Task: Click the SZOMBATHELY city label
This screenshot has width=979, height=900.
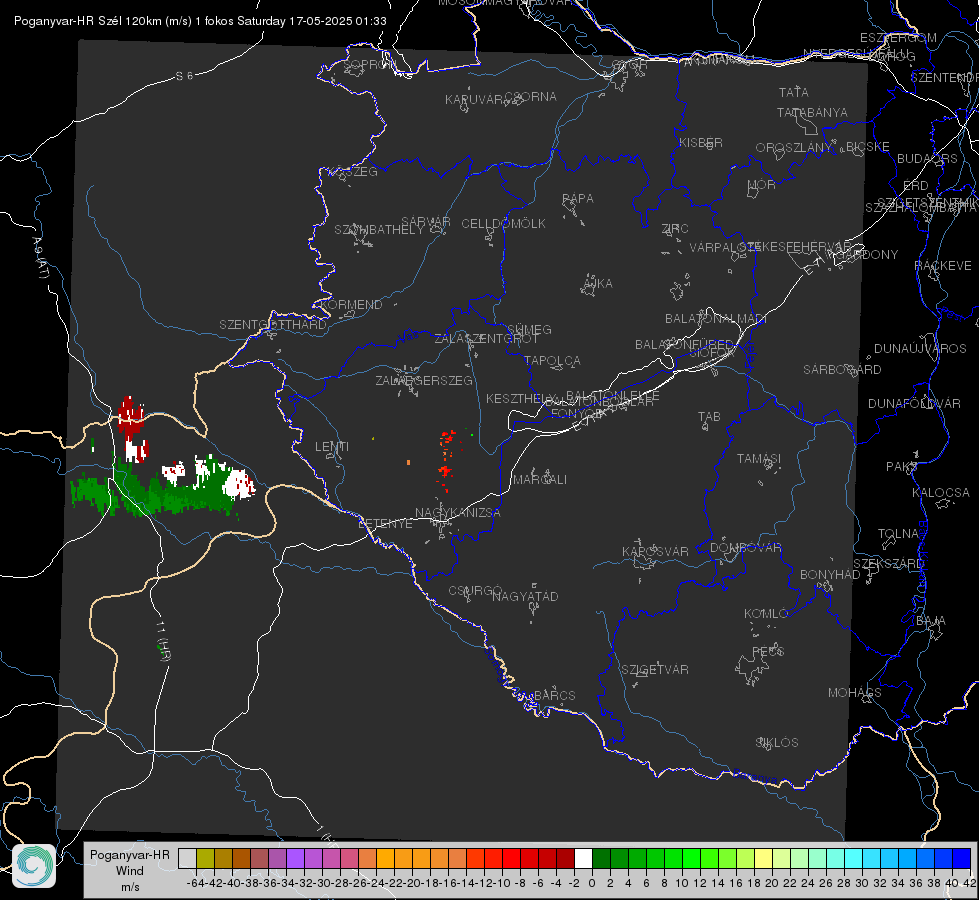Action: pos(378,230)
